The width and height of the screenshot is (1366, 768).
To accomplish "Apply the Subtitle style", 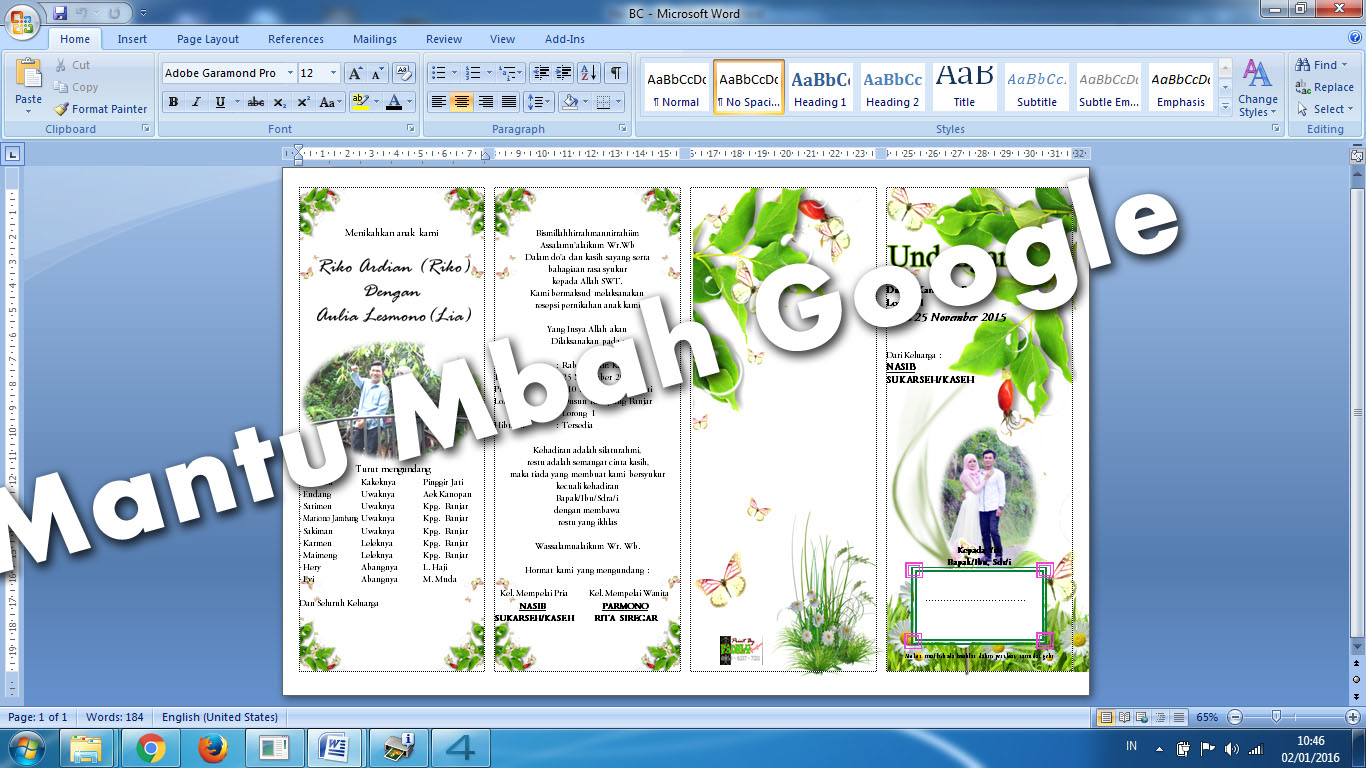I will [x=1037, y=88].
